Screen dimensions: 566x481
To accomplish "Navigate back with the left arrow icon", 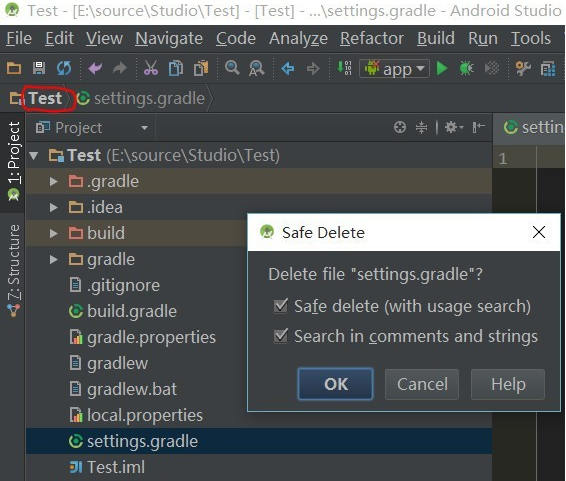I will click(288, 68).
